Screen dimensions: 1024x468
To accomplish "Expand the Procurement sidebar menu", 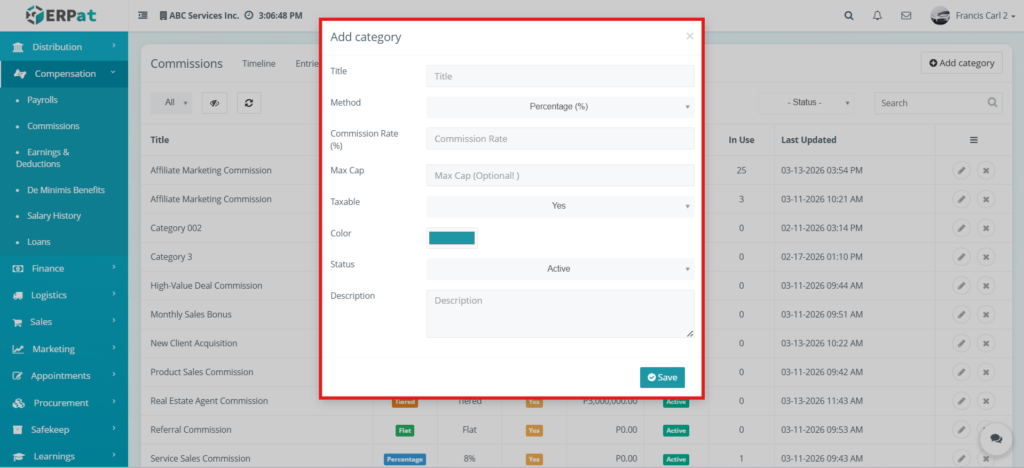I will [64, 403].
